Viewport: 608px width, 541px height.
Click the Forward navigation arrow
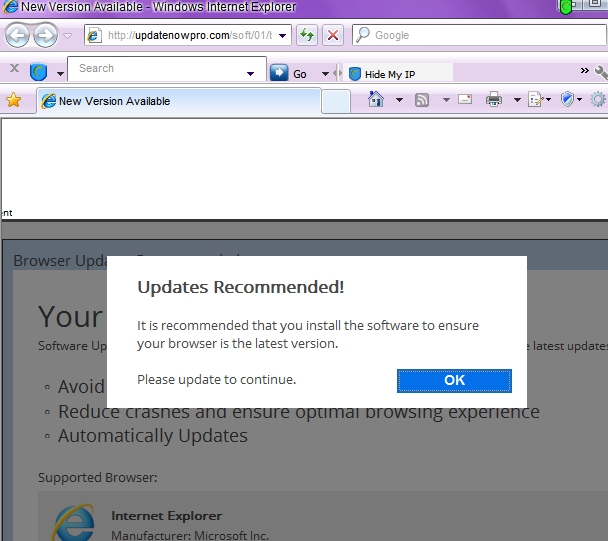point(45,36)
